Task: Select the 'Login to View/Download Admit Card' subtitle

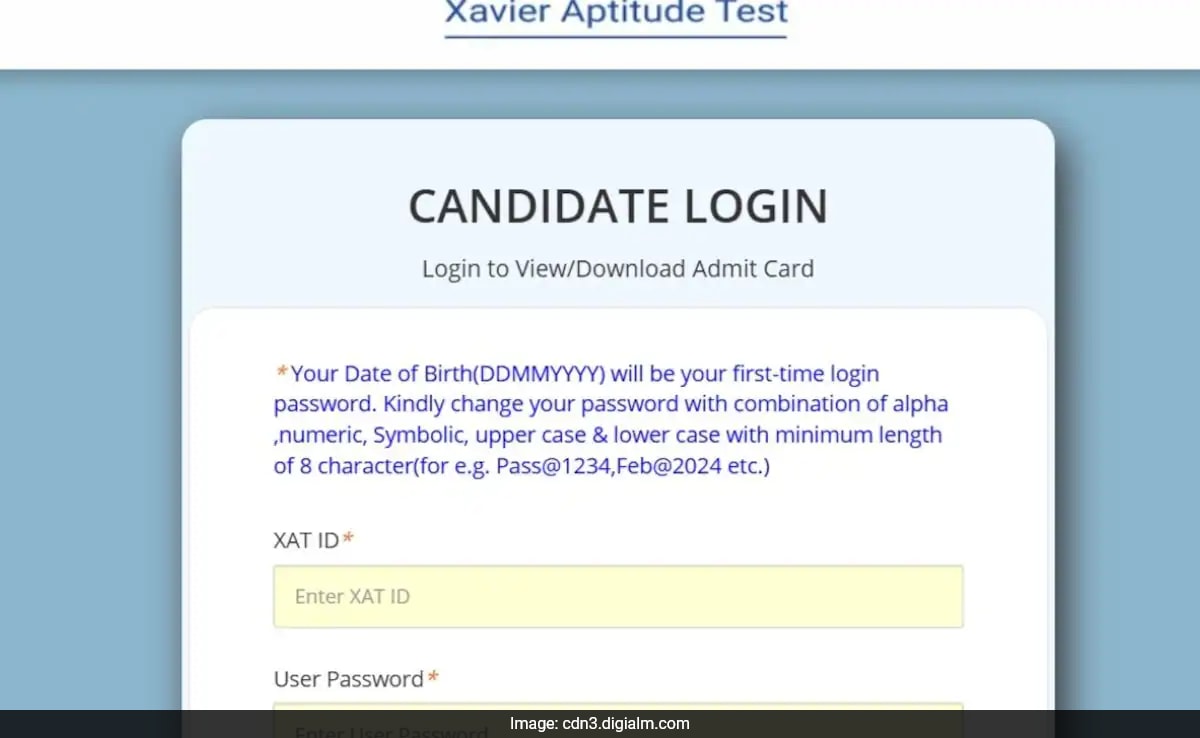Action: (x=617, y=268)
